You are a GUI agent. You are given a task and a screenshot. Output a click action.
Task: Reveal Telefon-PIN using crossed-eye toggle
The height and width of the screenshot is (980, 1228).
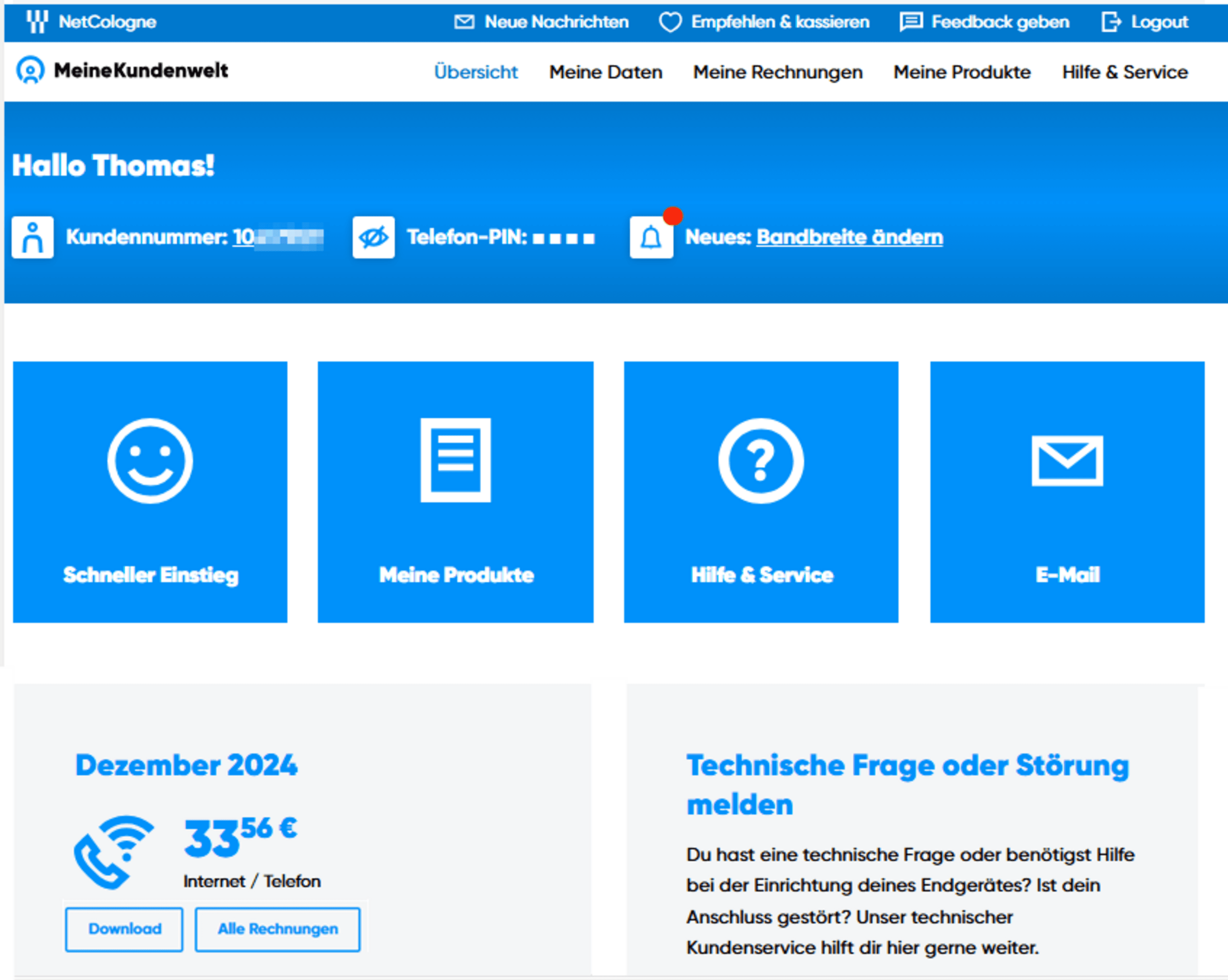point(373,237)
